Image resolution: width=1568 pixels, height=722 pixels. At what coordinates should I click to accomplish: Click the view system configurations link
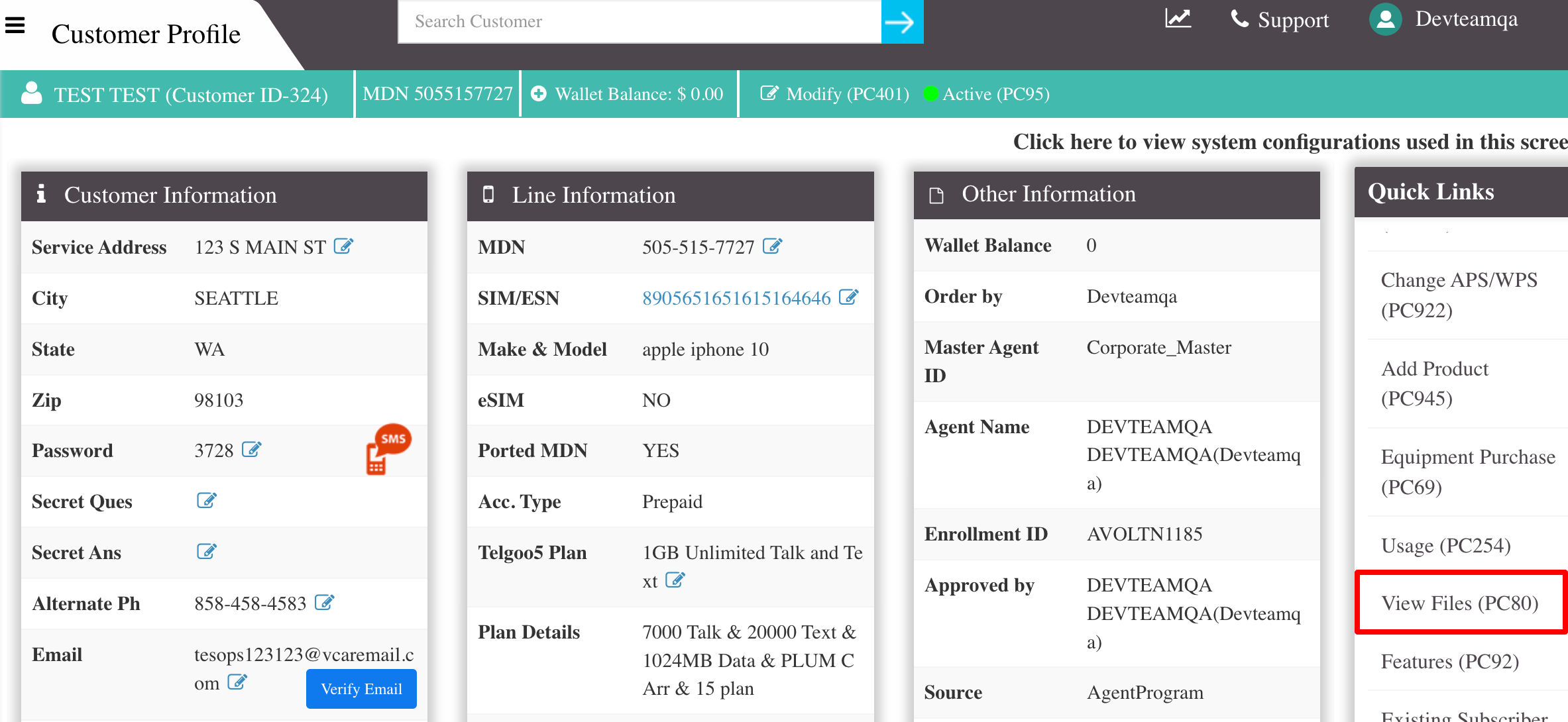point(1290,142)
